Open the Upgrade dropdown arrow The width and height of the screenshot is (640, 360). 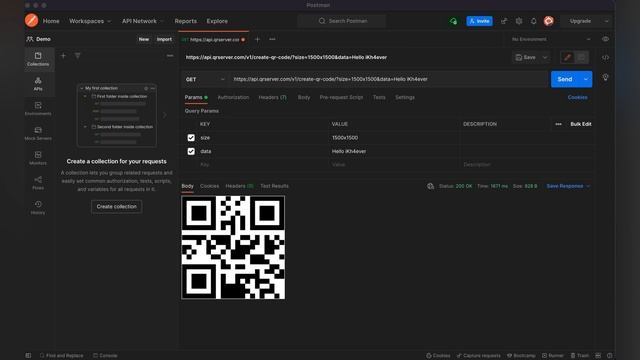tap(607, 21)
